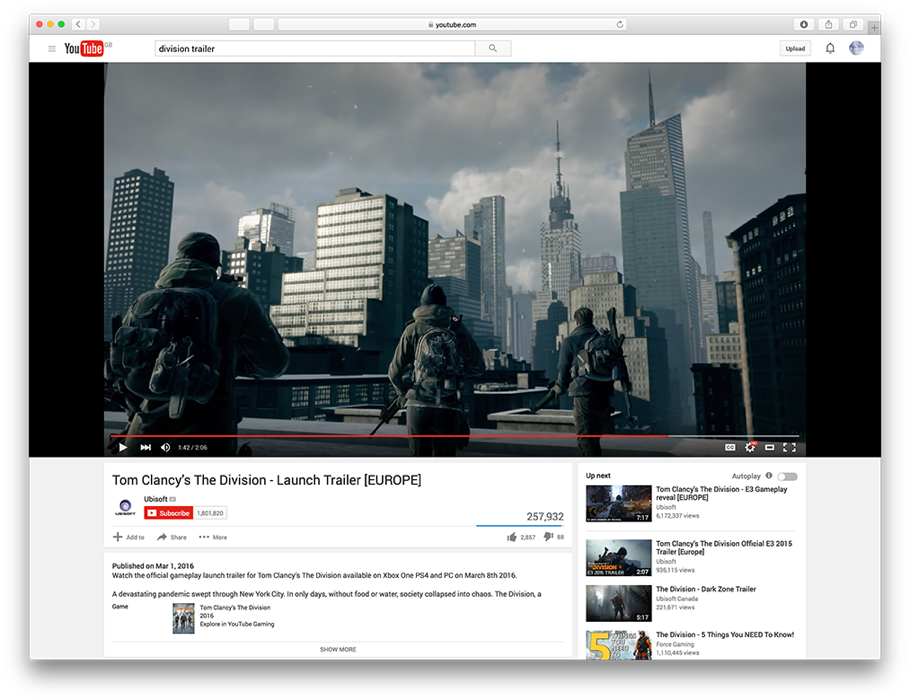Go back in Safari
The image size is (910, 700).
[x=78, y=24]
